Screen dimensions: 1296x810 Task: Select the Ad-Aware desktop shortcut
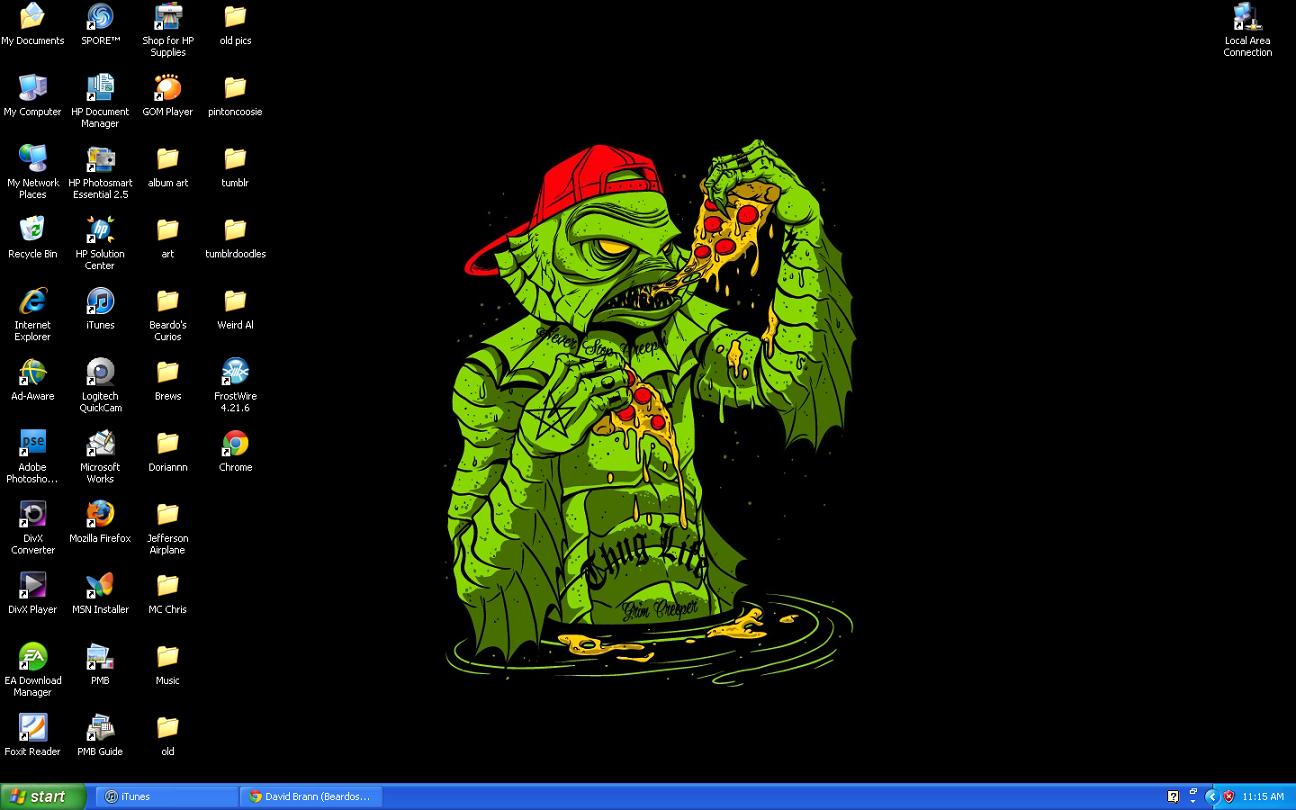pos(32,373)
